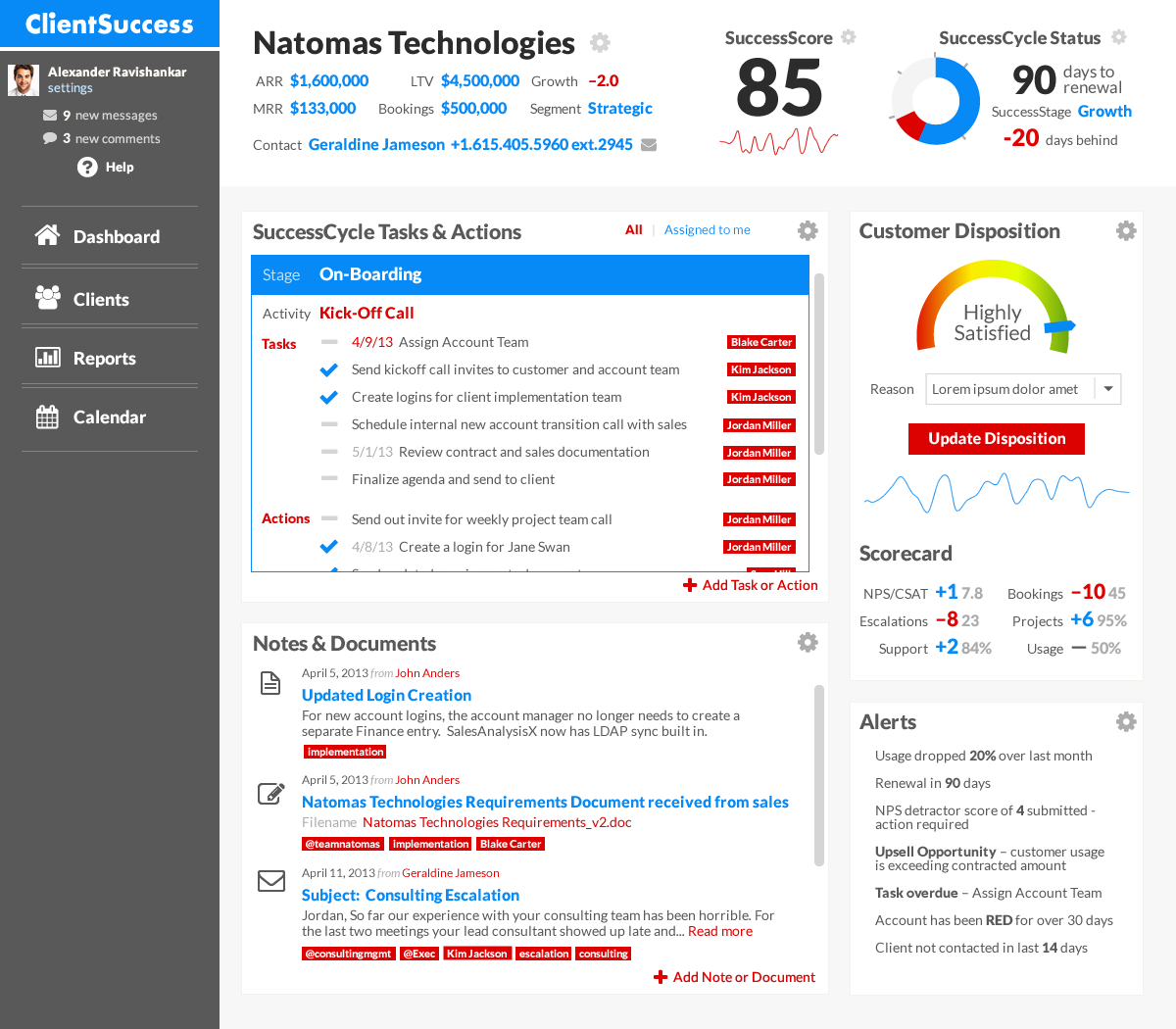Check Schedule internal new account transition call

click(x=329, y=424)
